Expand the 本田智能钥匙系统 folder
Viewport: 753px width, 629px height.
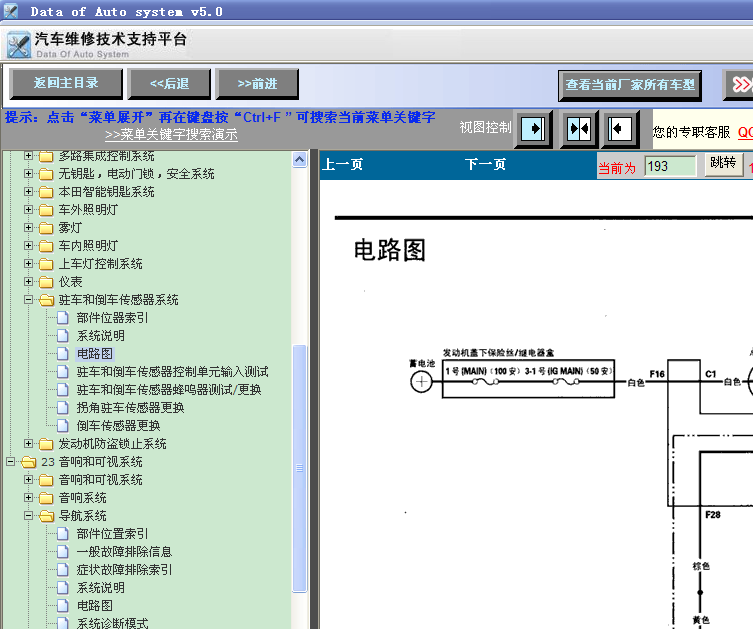(x=28, y=192)
